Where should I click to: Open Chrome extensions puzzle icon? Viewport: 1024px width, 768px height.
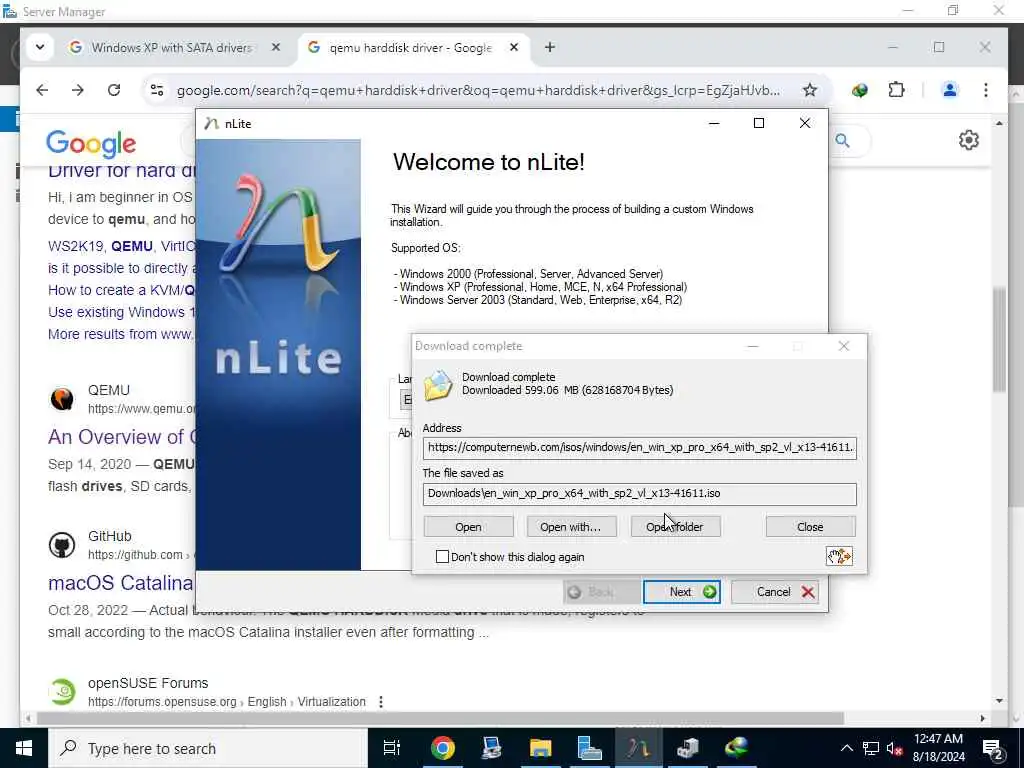pyautogui.click(x=897, y=90)
